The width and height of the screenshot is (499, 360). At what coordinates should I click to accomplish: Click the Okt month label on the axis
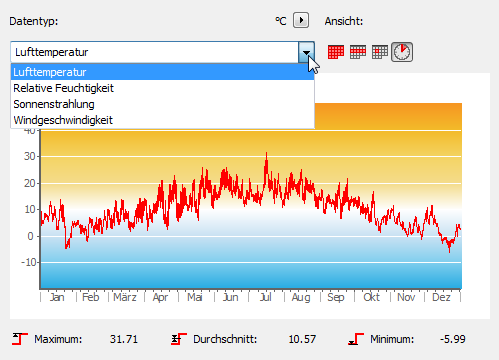tap(371, 297)
